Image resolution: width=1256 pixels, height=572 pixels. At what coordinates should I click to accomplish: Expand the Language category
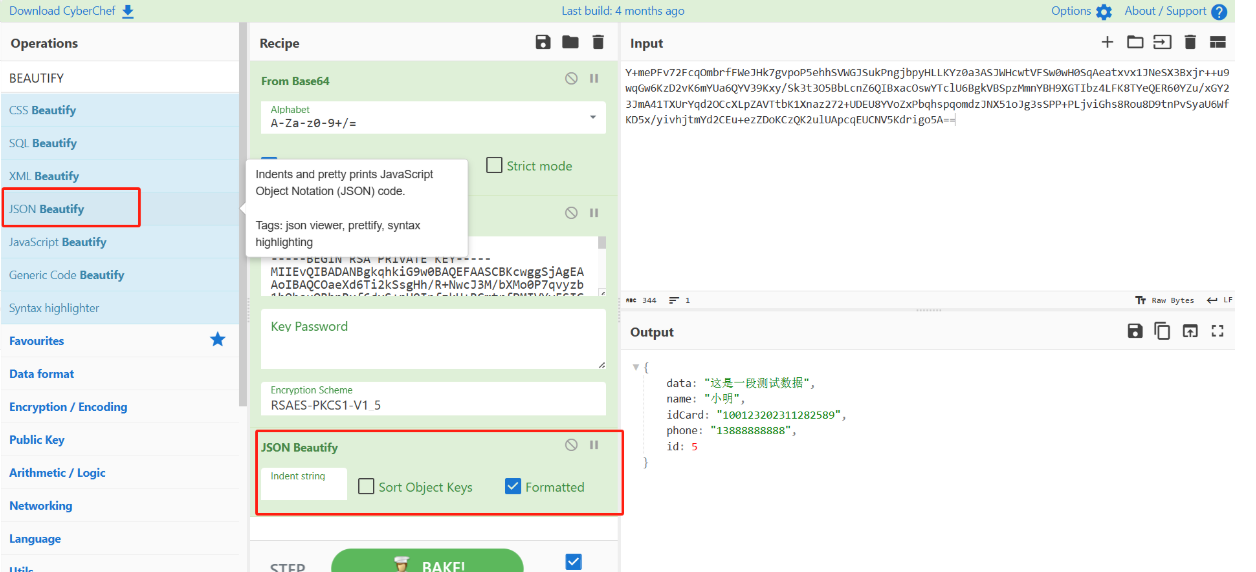coord(120,539)
